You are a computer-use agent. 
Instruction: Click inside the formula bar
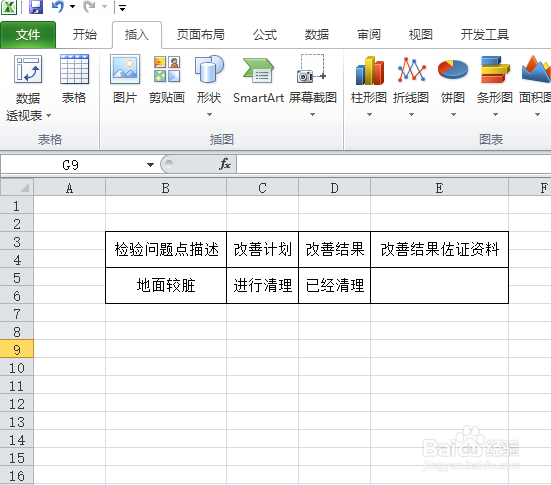[394, 164]
